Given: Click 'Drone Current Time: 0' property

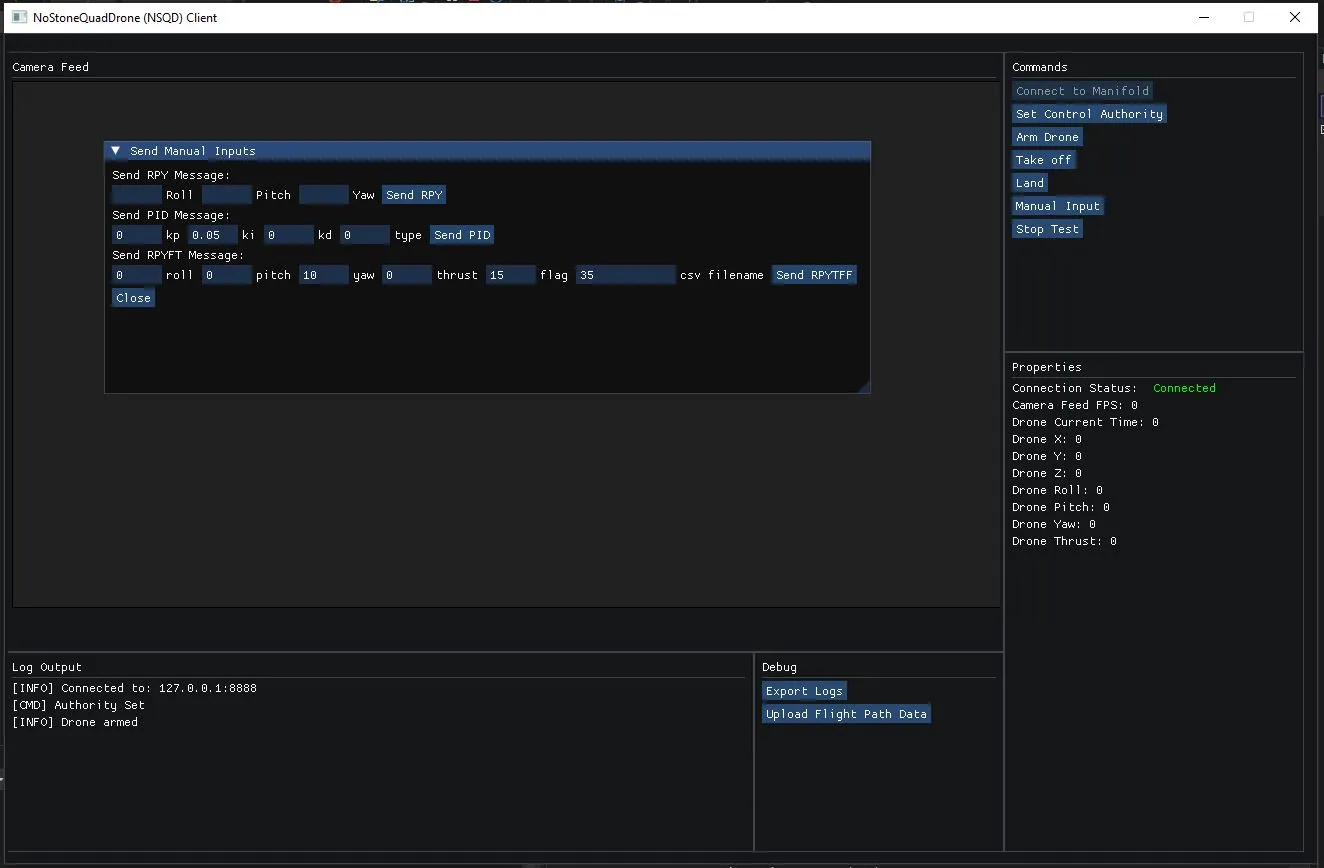Looking at the screenshot, I should coord(1085,422).
